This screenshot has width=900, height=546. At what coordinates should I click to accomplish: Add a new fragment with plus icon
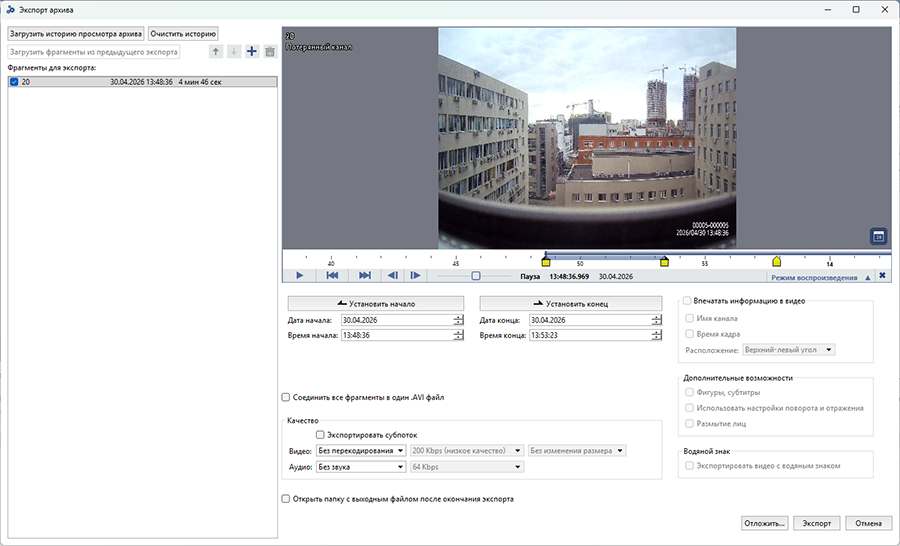[x=251, y=52]
